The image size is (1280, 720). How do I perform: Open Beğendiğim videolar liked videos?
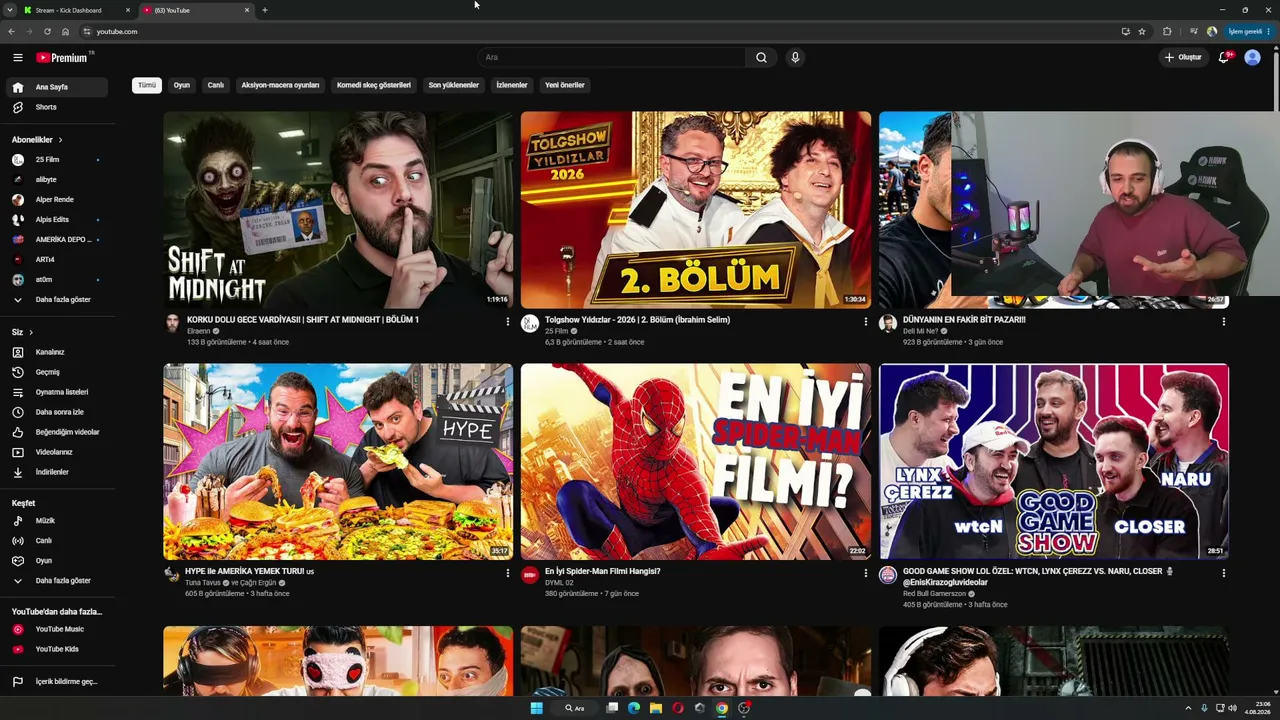tap(57, 432)
